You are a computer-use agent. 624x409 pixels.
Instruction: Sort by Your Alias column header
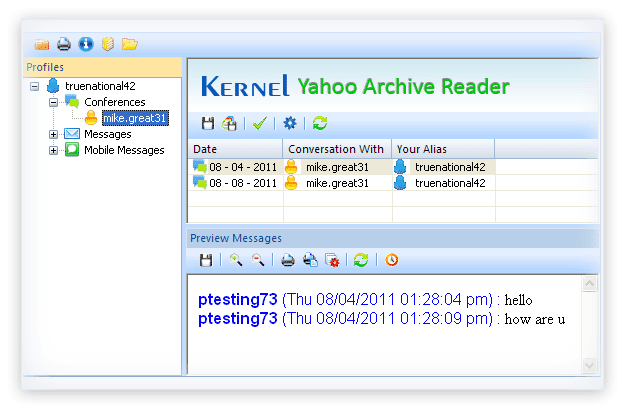(443, 149)
